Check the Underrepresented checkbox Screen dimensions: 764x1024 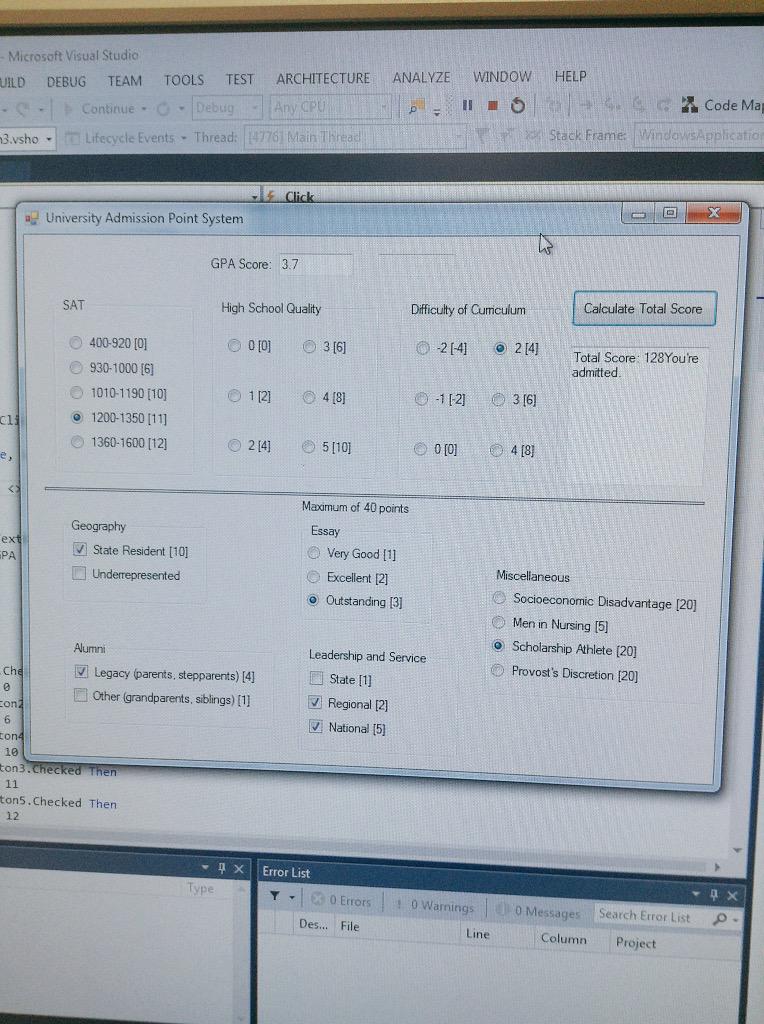79,573
